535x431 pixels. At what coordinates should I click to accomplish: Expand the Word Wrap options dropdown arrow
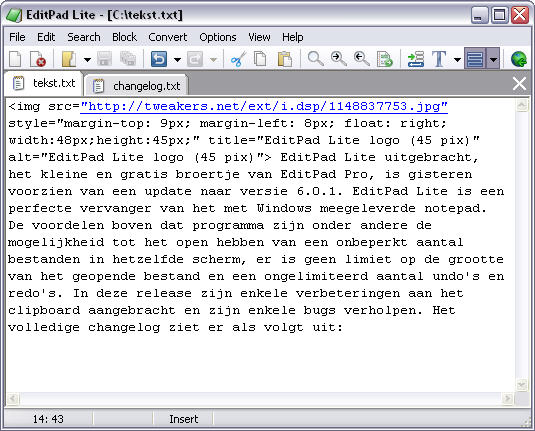tap(493, 59)
